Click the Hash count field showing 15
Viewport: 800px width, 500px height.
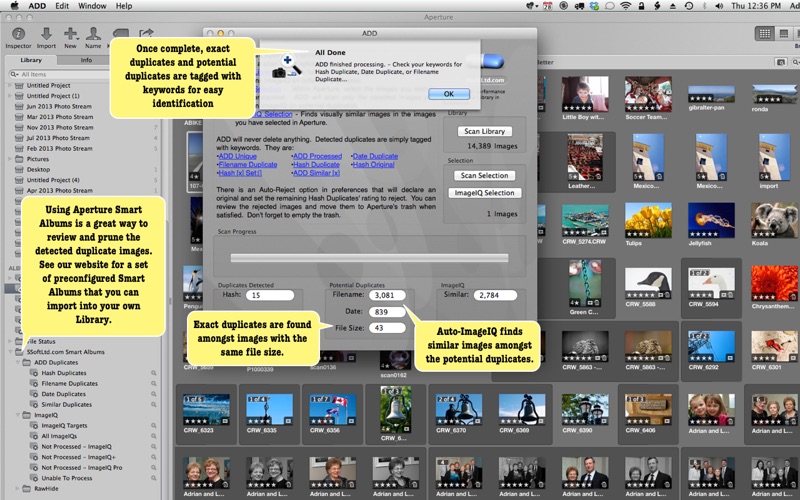(x=270, y=295)
